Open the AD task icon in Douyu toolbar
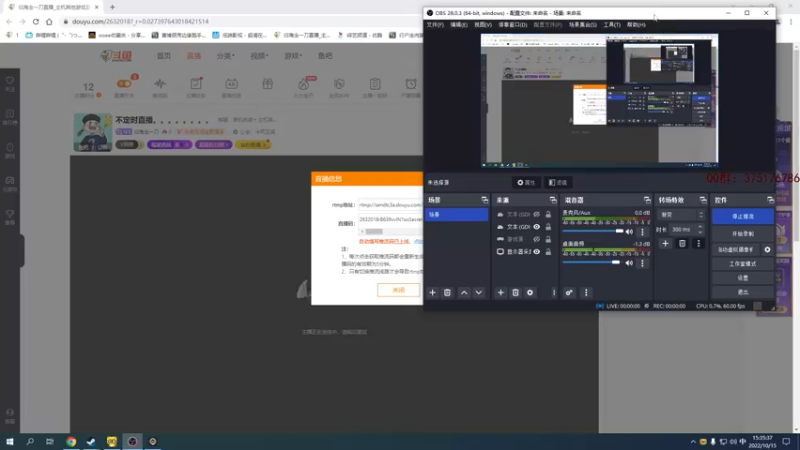The image size is (800, 450). [231, 84]
